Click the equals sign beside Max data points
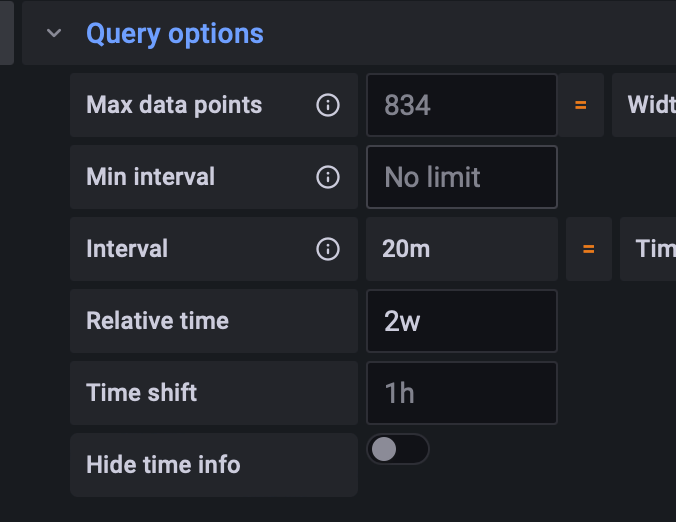This screenshot has width=676, height=522. coord(581,105)
